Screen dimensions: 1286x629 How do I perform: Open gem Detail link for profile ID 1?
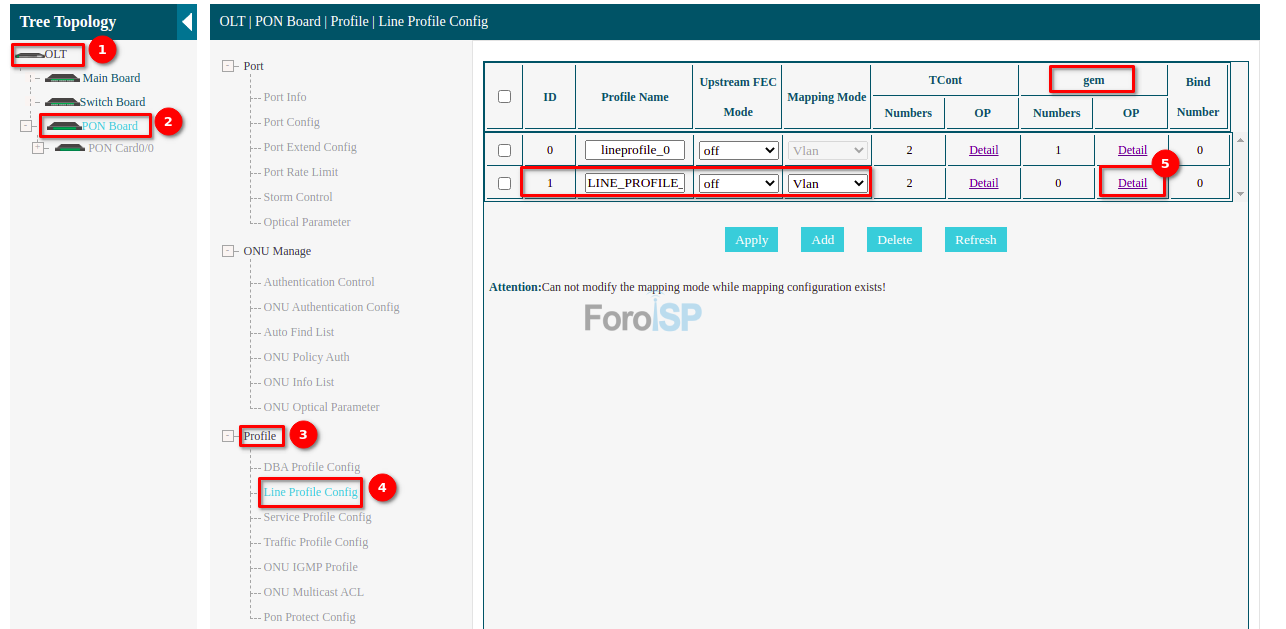click(1132, 183)
